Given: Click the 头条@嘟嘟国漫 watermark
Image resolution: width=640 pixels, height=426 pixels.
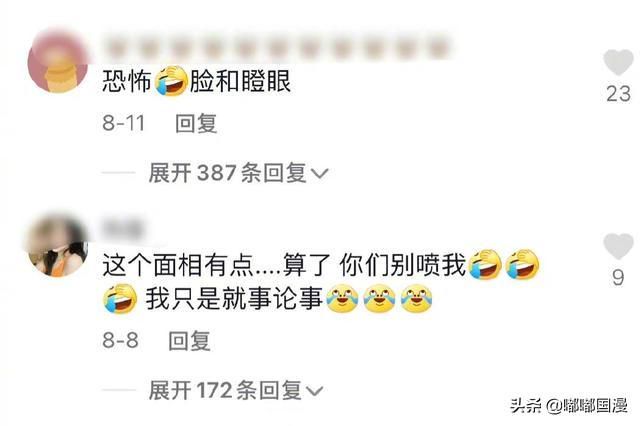Looking at the screenshot, I should [568, 406].
